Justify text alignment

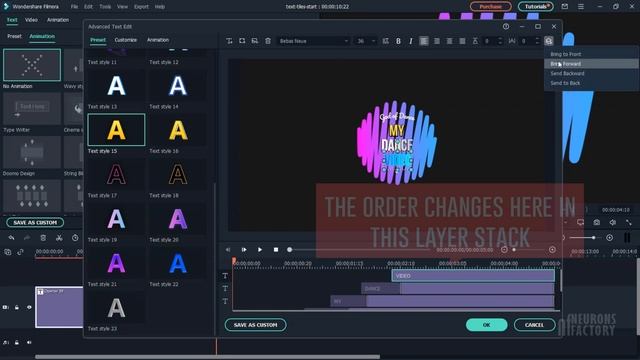point(462,41)
